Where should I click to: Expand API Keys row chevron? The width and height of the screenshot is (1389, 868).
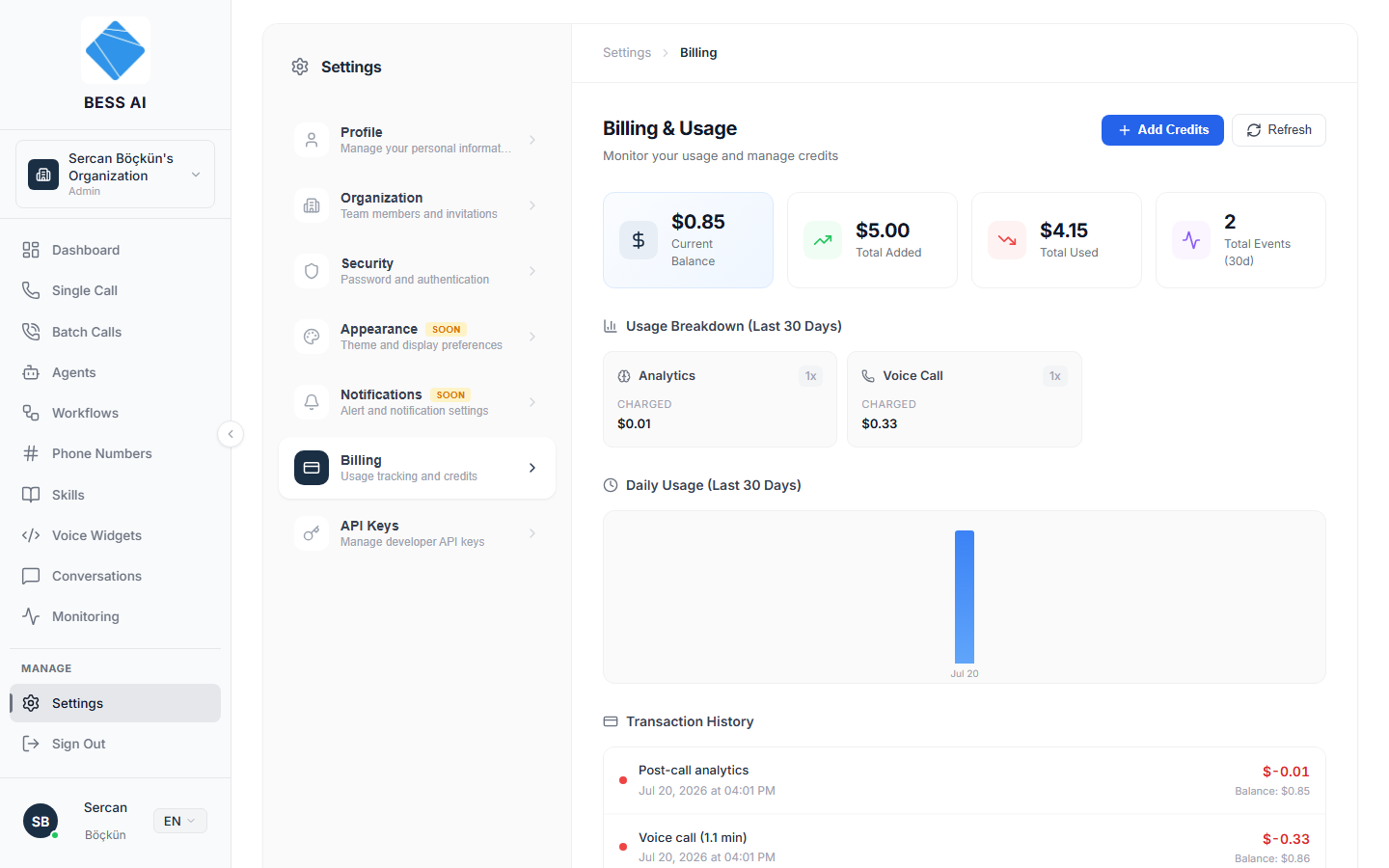tap(532, 533)
